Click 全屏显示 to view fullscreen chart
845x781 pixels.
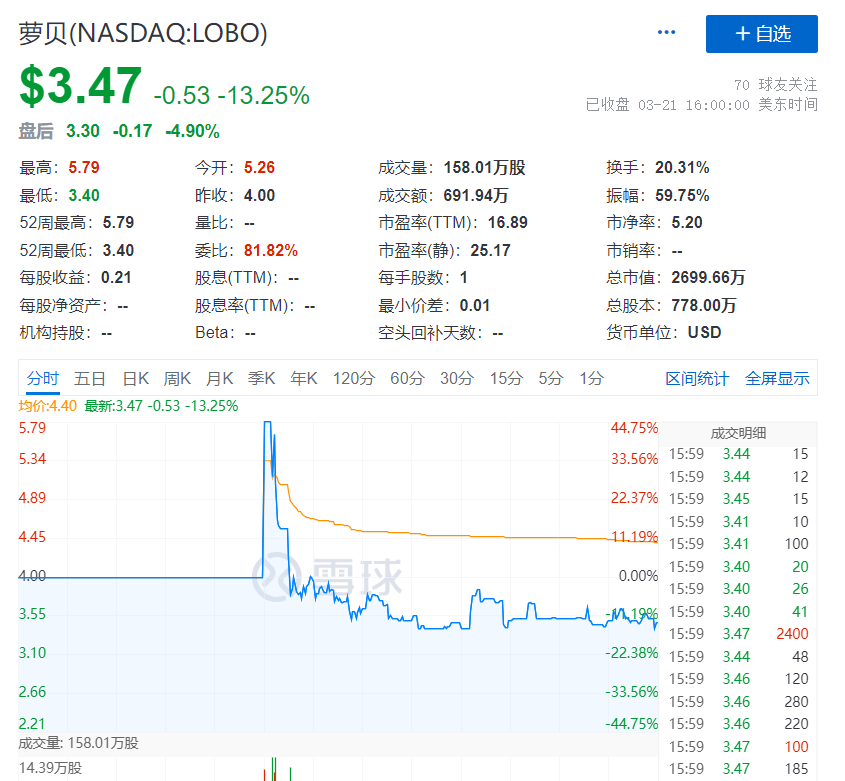click(777, 379)
